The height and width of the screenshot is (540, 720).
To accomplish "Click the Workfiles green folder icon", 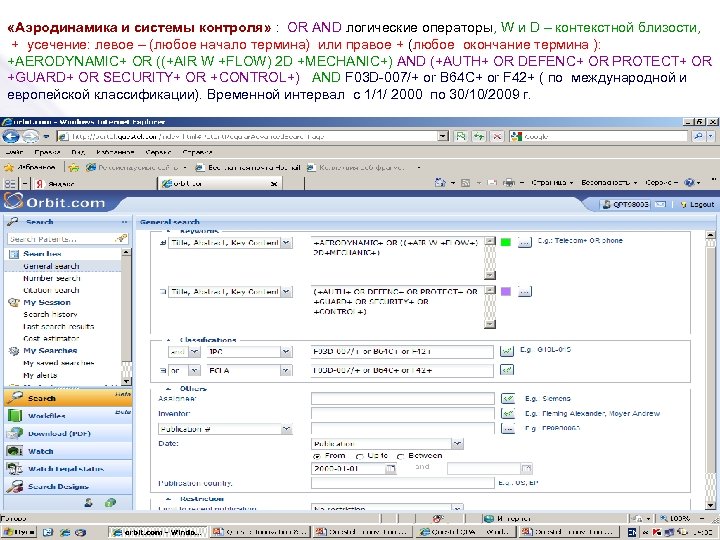I will point(15,416).
